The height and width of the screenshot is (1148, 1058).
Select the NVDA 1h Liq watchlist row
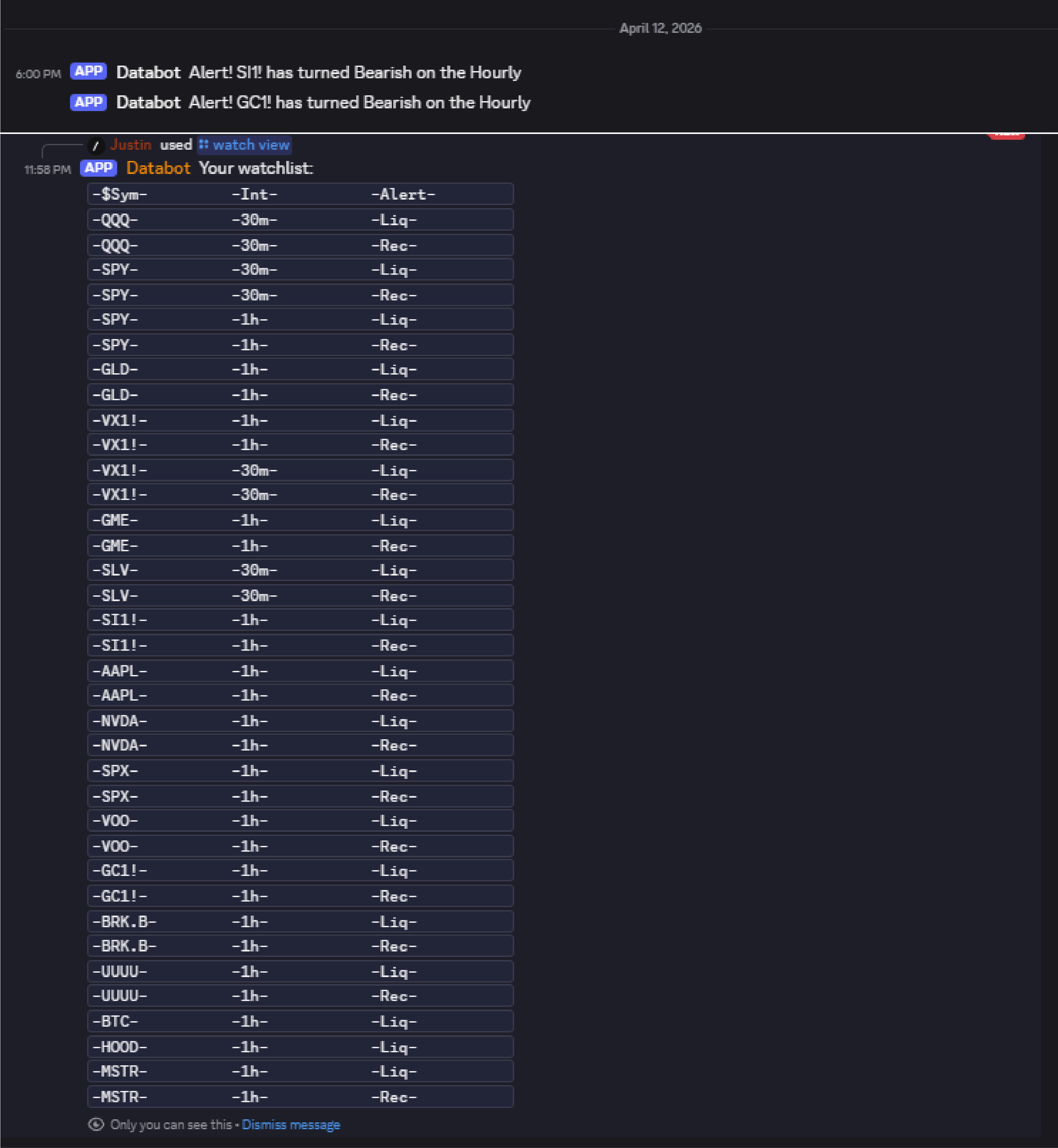pyautogui.click(x=300, y=721)
